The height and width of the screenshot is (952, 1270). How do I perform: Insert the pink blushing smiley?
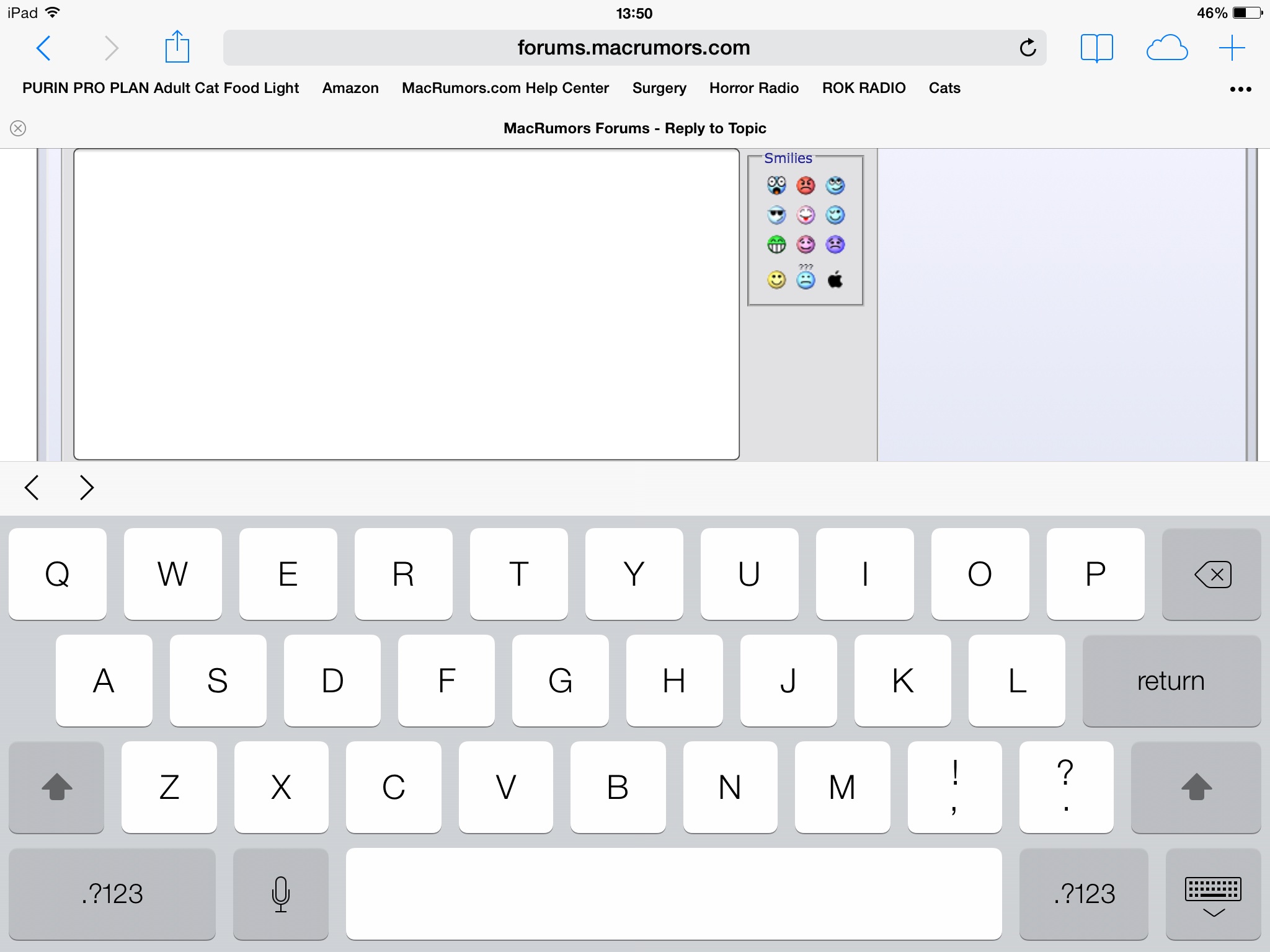pyautogui.click(x=806, y=245)
